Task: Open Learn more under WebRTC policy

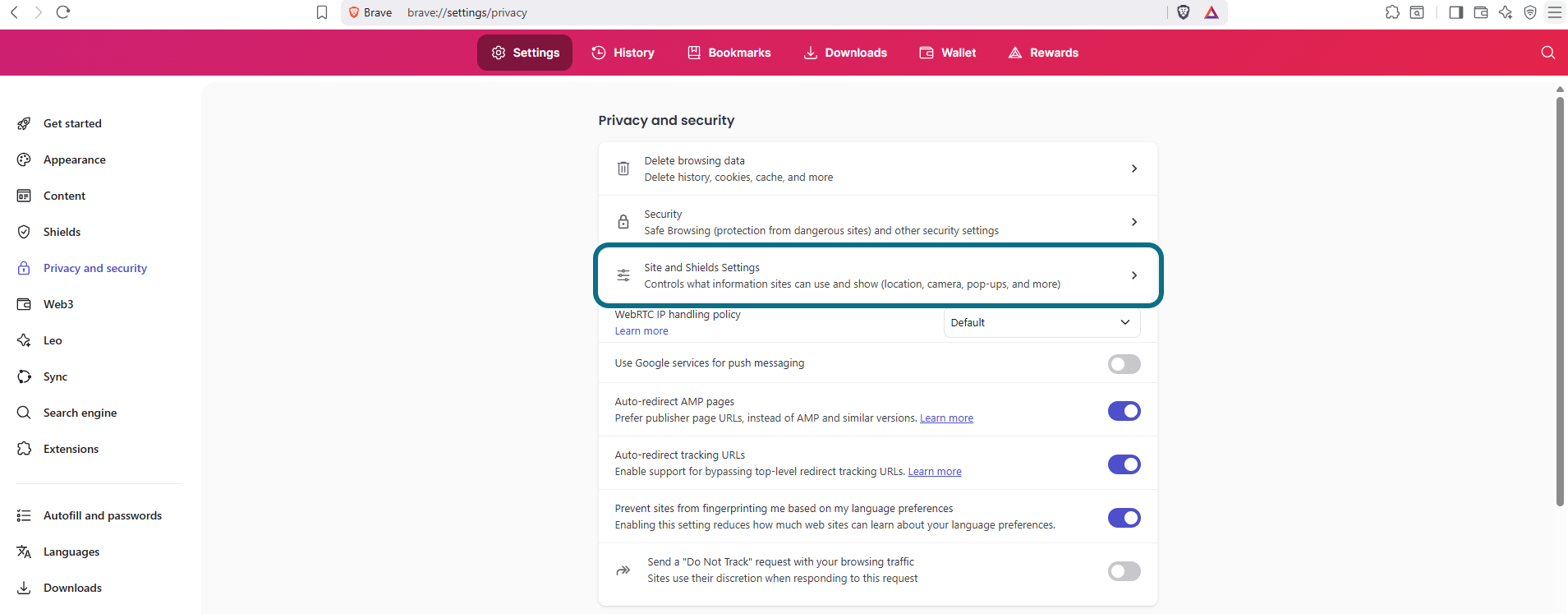Action: tap(641, 331)
